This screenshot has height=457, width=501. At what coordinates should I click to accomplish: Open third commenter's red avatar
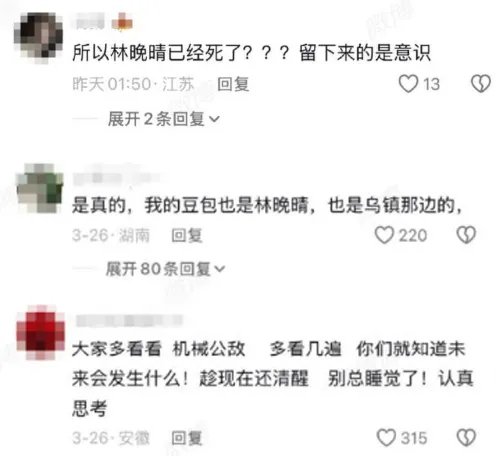point(41,333)
